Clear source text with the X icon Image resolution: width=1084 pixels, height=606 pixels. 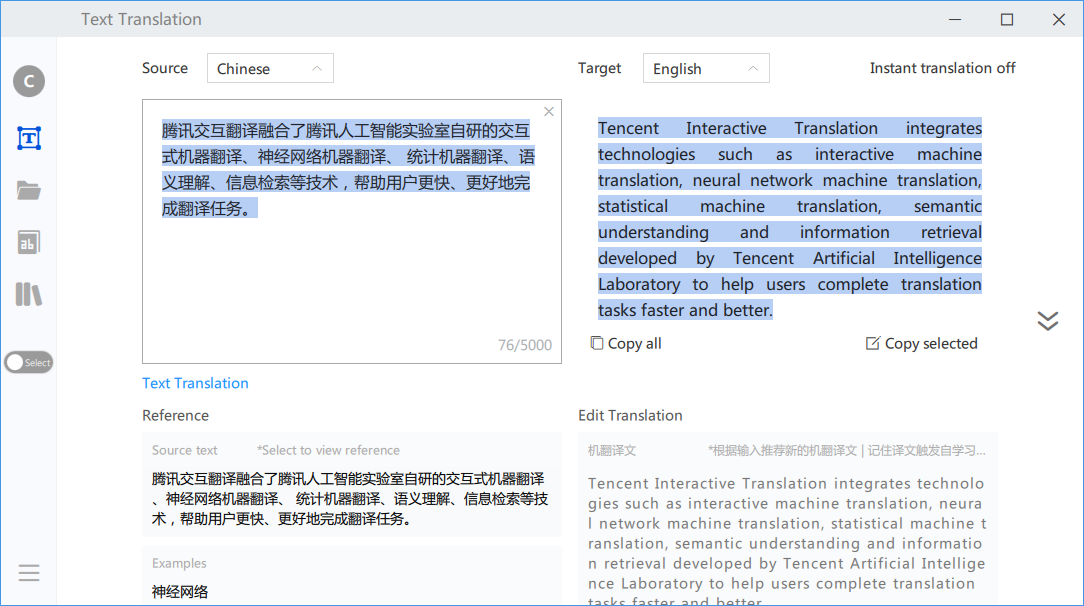click(549, 112)
